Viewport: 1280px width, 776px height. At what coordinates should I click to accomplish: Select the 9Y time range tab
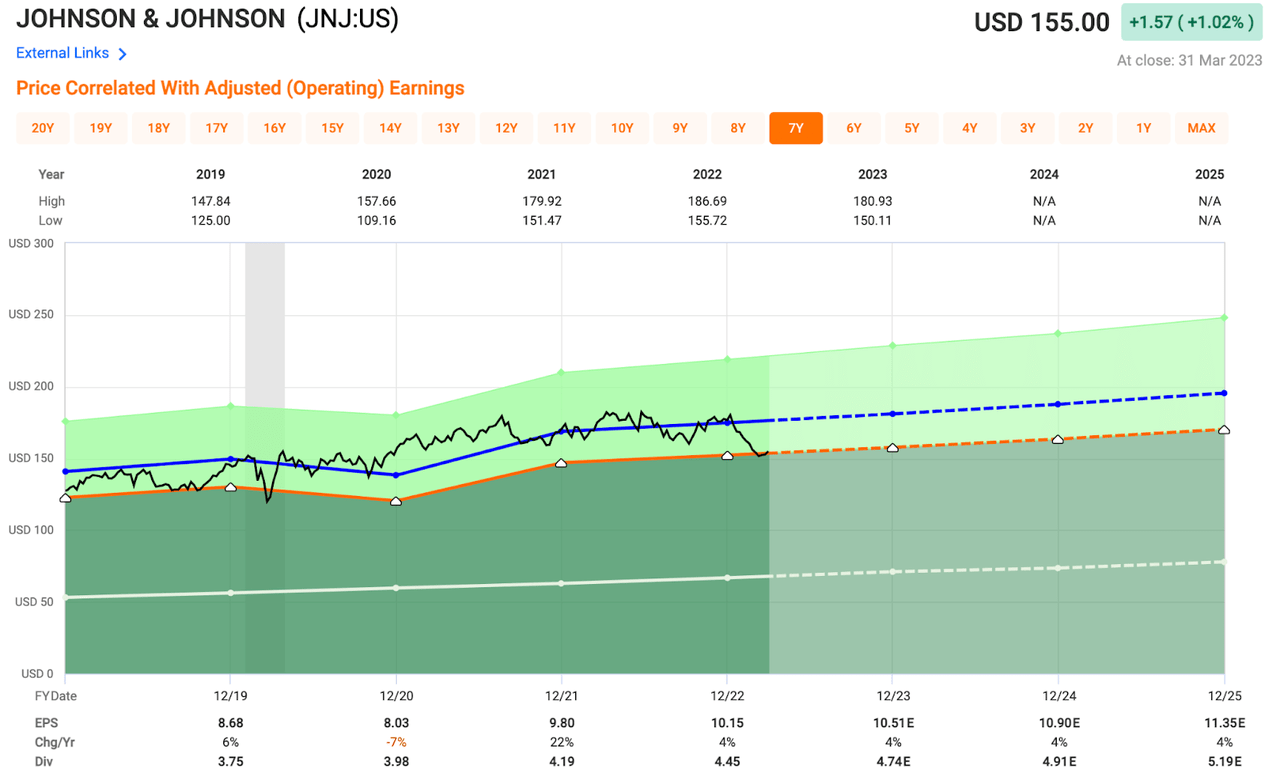click(x=680, y=128)
